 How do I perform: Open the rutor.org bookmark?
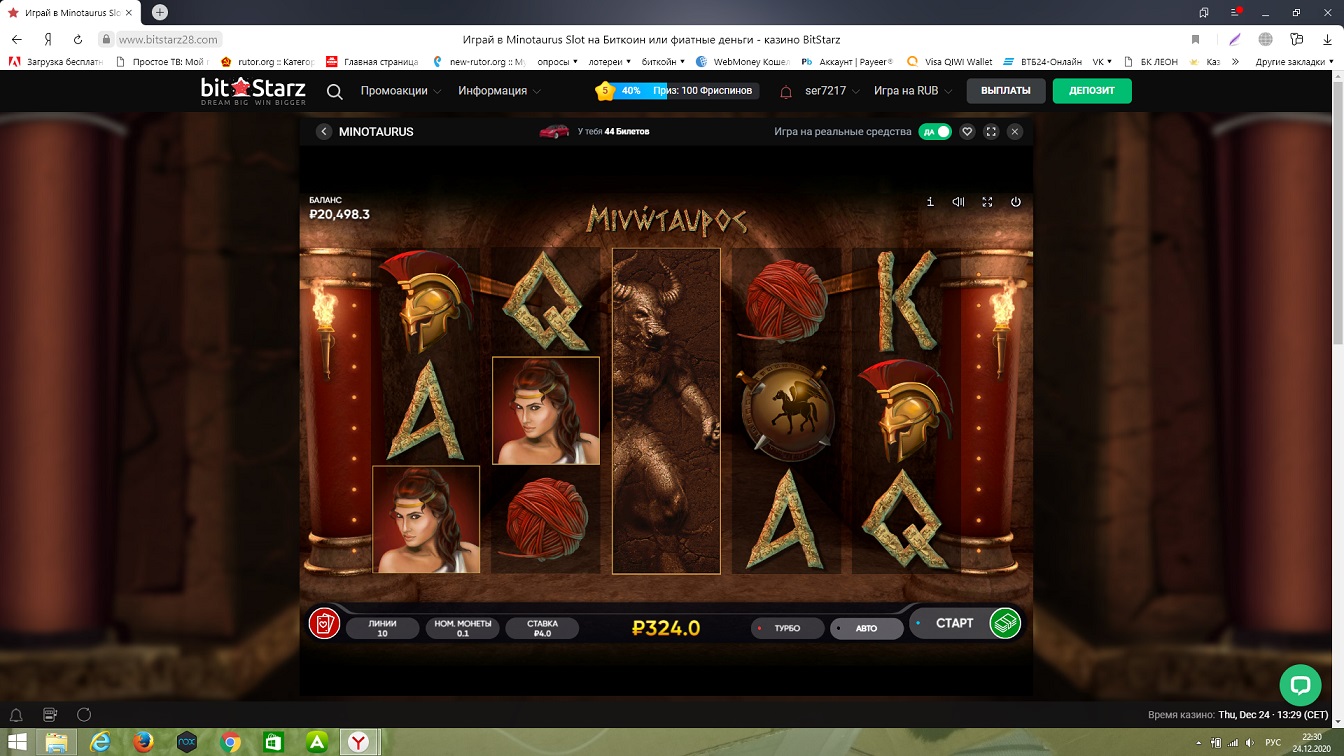coord(266,62)
